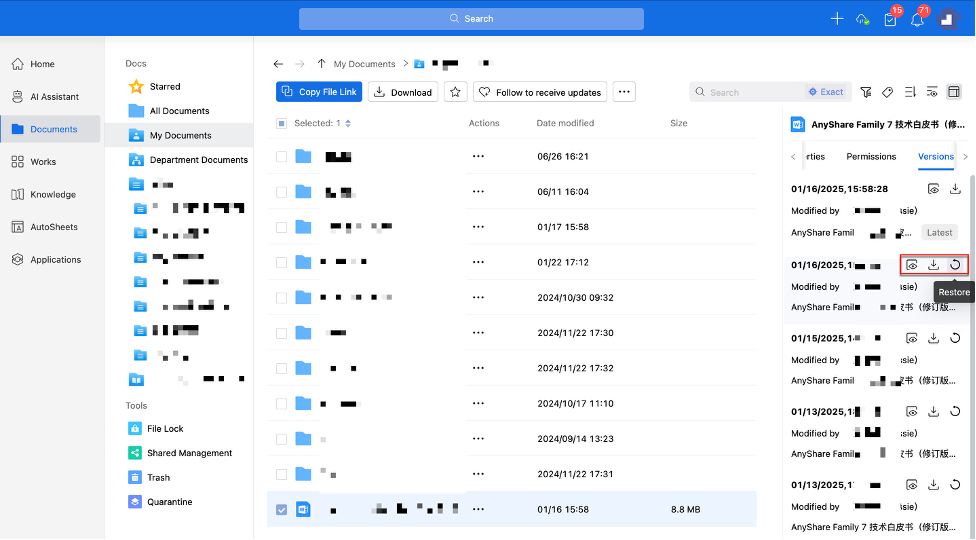Click the tag icon in the toolbar
This screenshot has height=540, width=976.
point(887,92)
